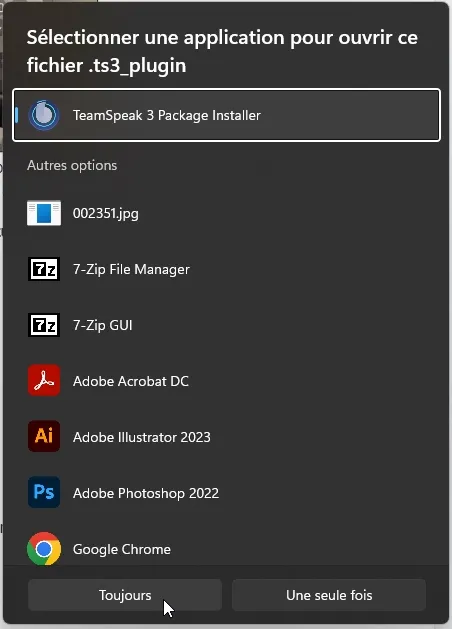Select the 7-Zip GUI text entry
This screenshot has width=452, height=629.
tap(103, 325)
